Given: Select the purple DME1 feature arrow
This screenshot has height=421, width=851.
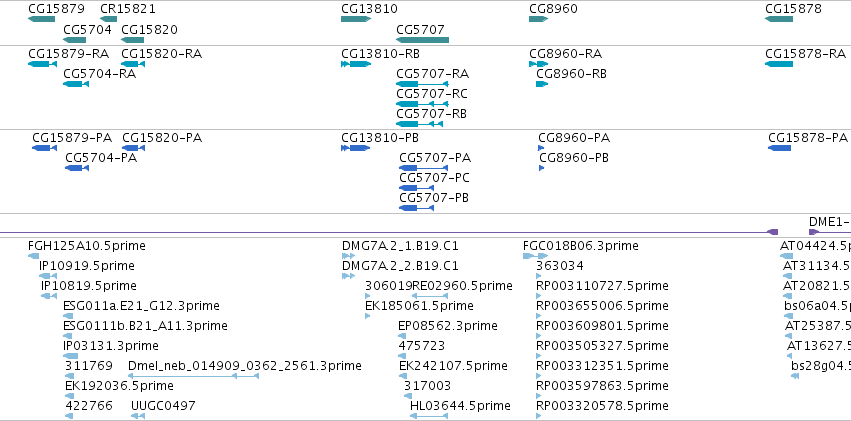Looking at the screenshot, I should pyautogui.click(x=814, y=232).
